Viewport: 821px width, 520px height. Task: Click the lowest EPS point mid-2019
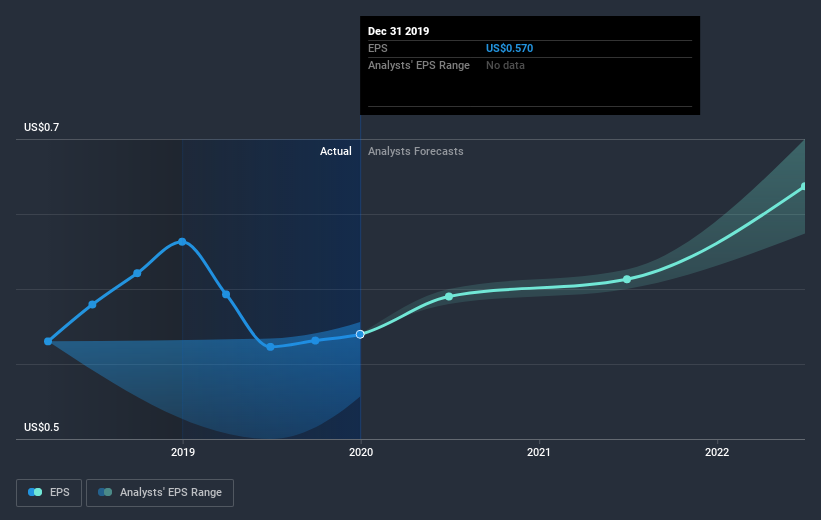tap(270, 347)
